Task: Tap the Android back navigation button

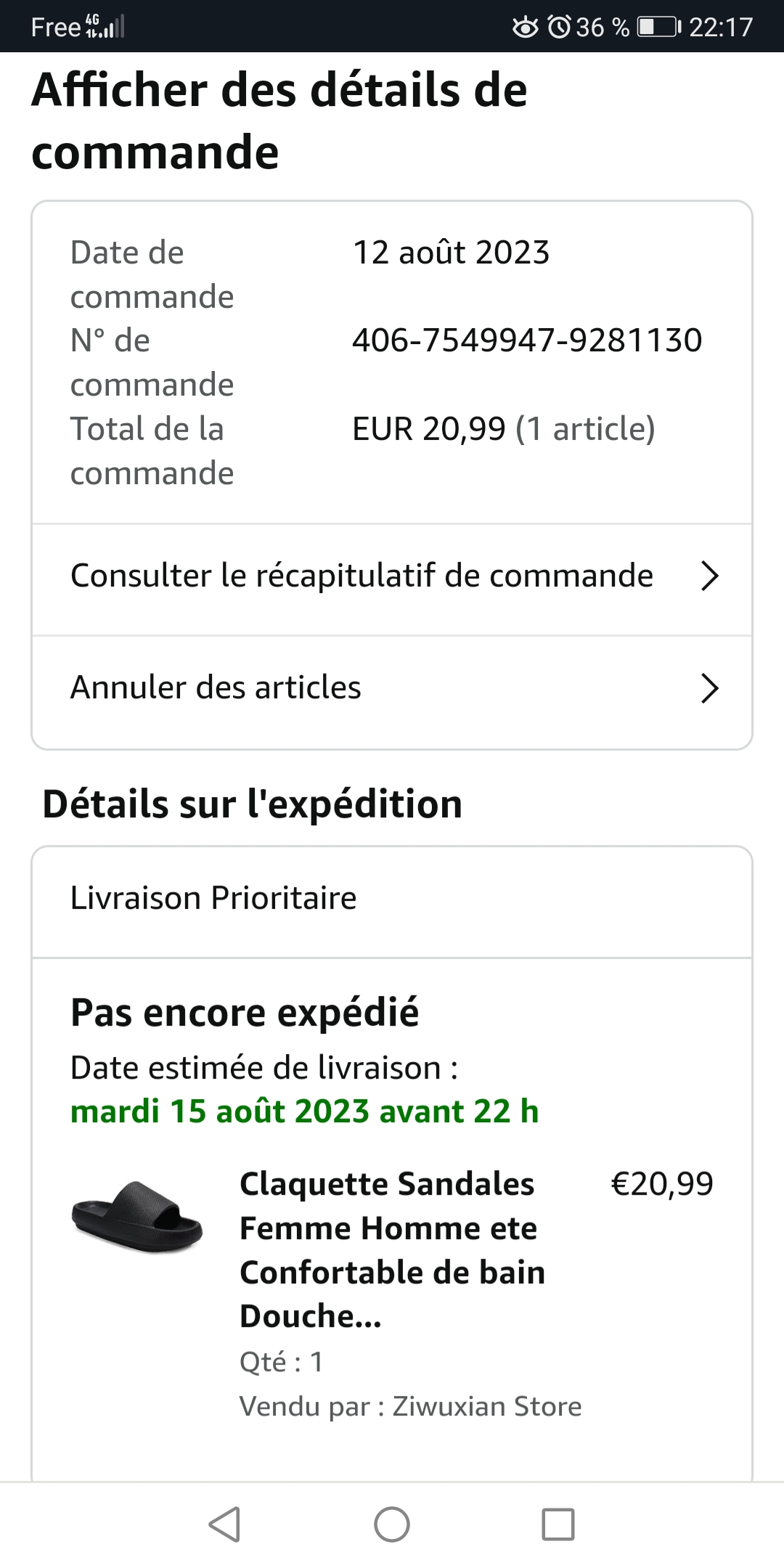Action: (224, 1524)
